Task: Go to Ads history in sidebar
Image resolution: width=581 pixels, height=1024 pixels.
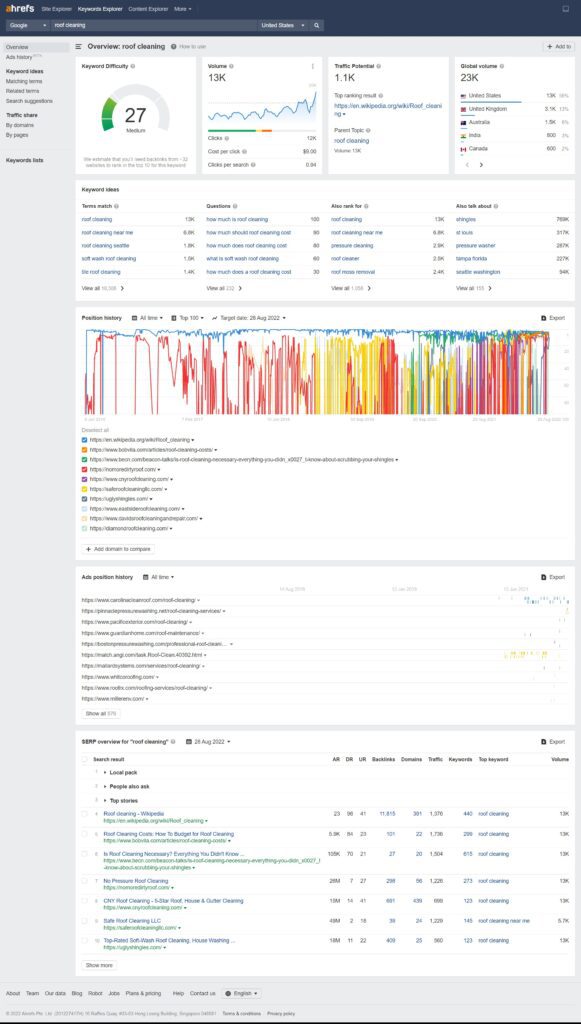Action: [19, 57]
